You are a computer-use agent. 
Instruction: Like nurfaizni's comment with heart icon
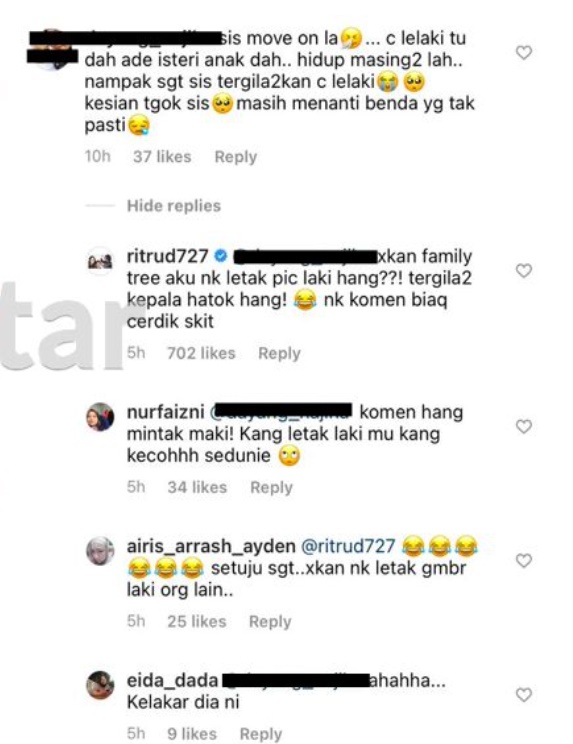(x=524, y=427)
